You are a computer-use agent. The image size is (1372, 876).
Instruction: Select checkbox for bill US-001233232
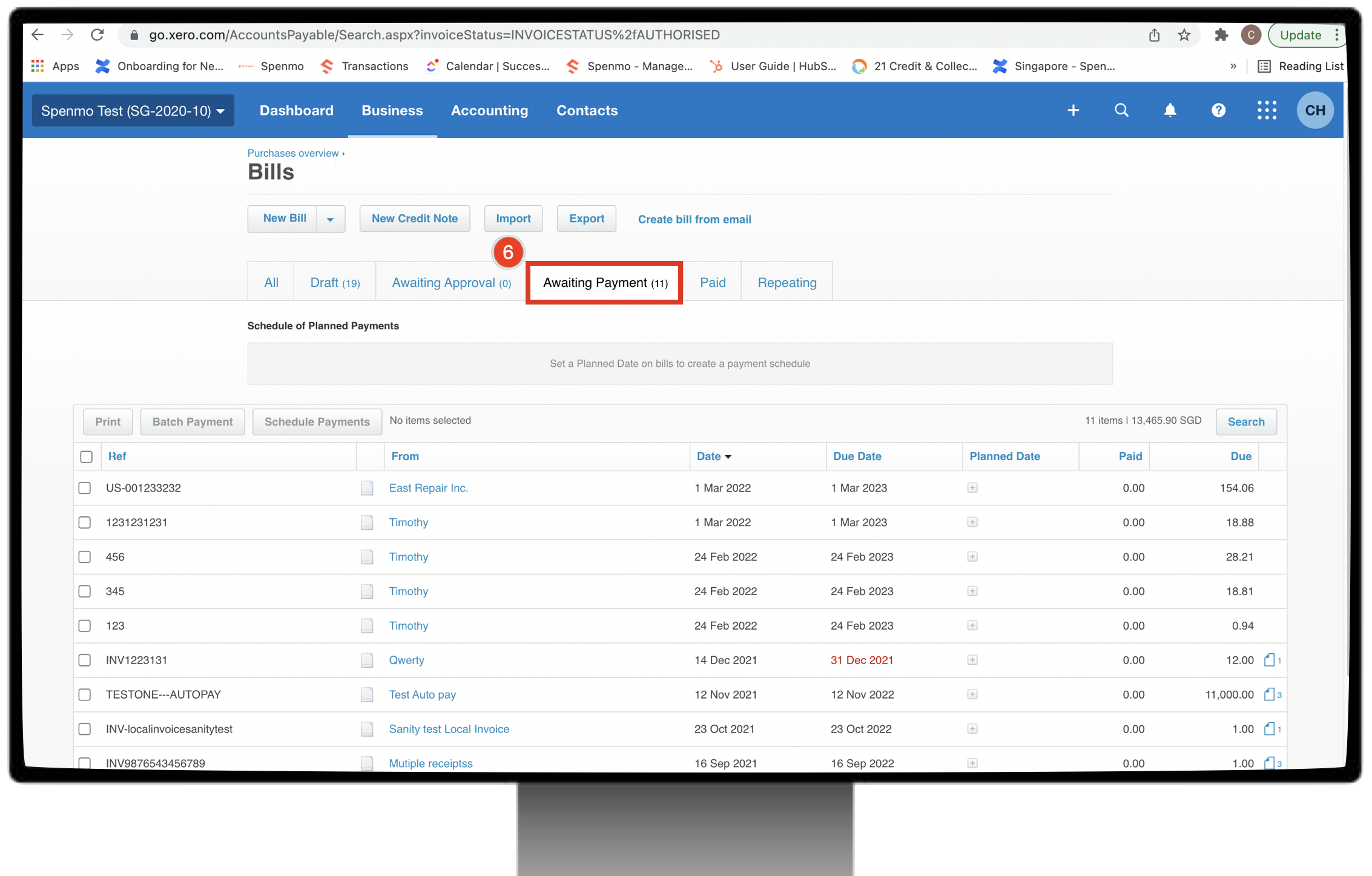[x=85, y=488]
